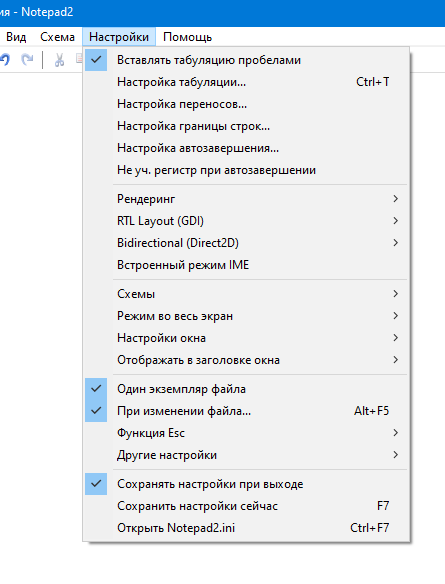Toggle 'Сохранять настройки при выходе'
Screen dimensions: 445x584
[247, 484]
